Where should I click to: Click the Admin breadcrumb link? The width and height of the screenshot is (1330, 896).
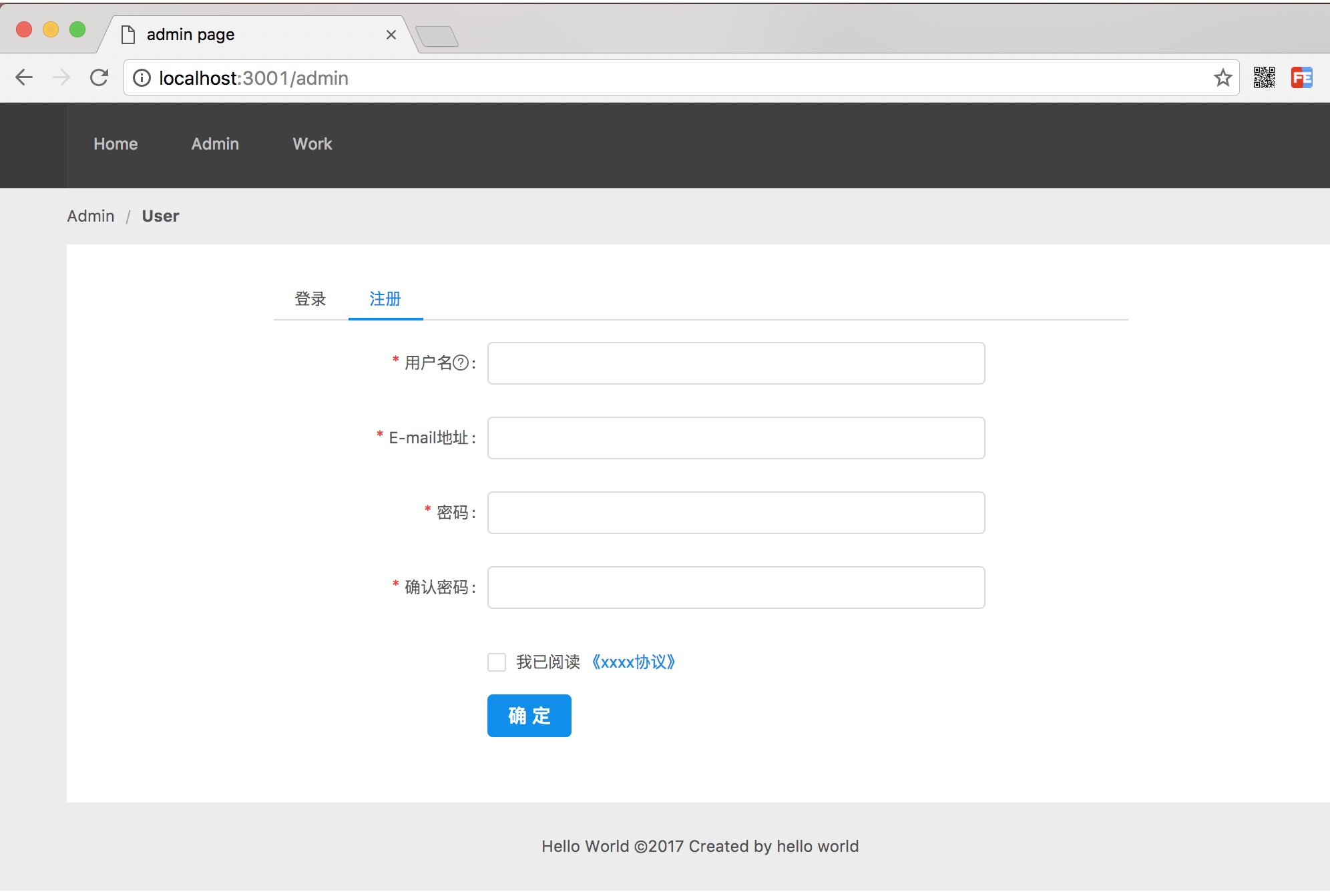point(90,216)
